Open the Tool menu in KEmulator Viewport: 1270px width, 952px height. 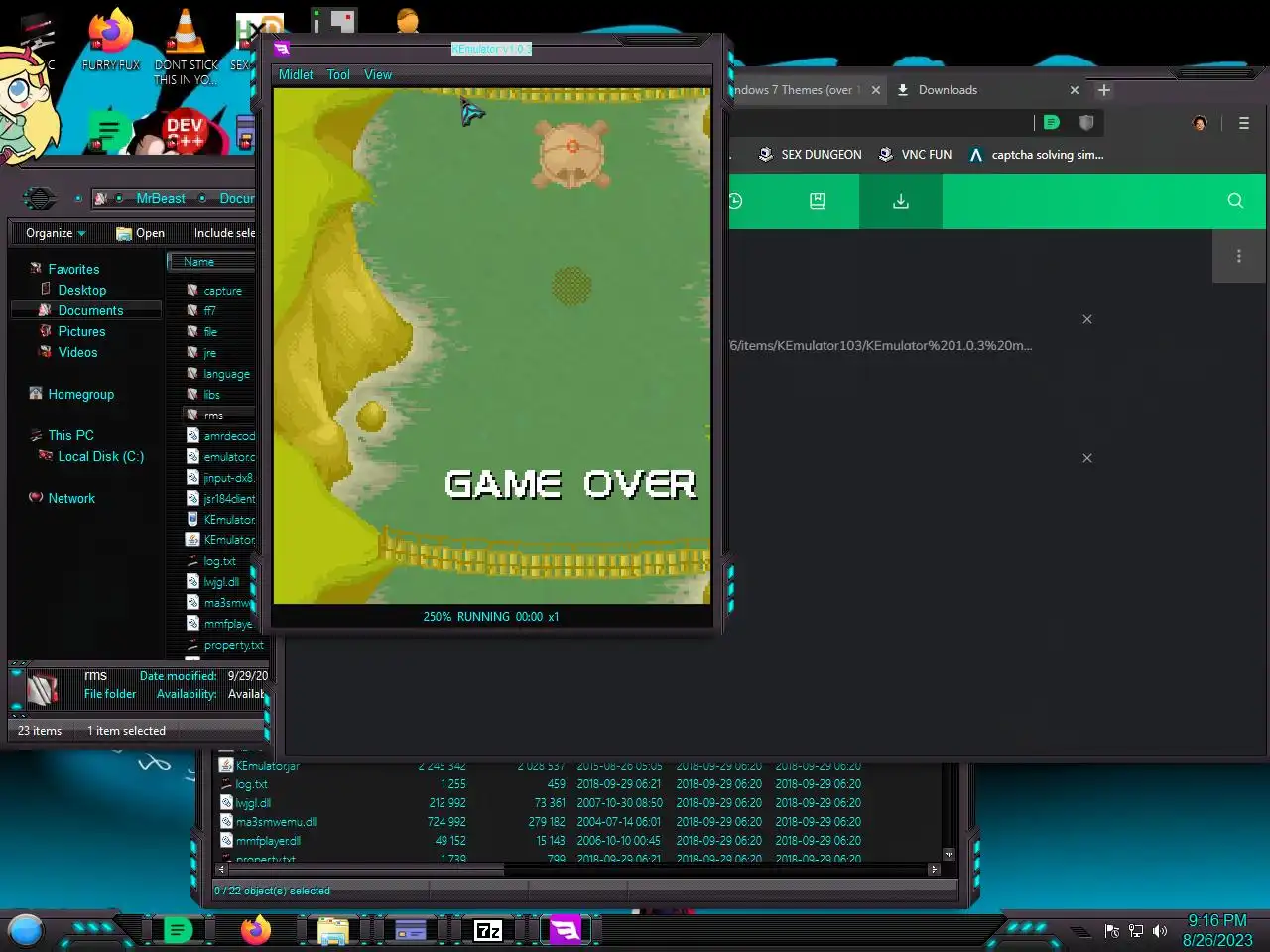[x=338, y=74]
